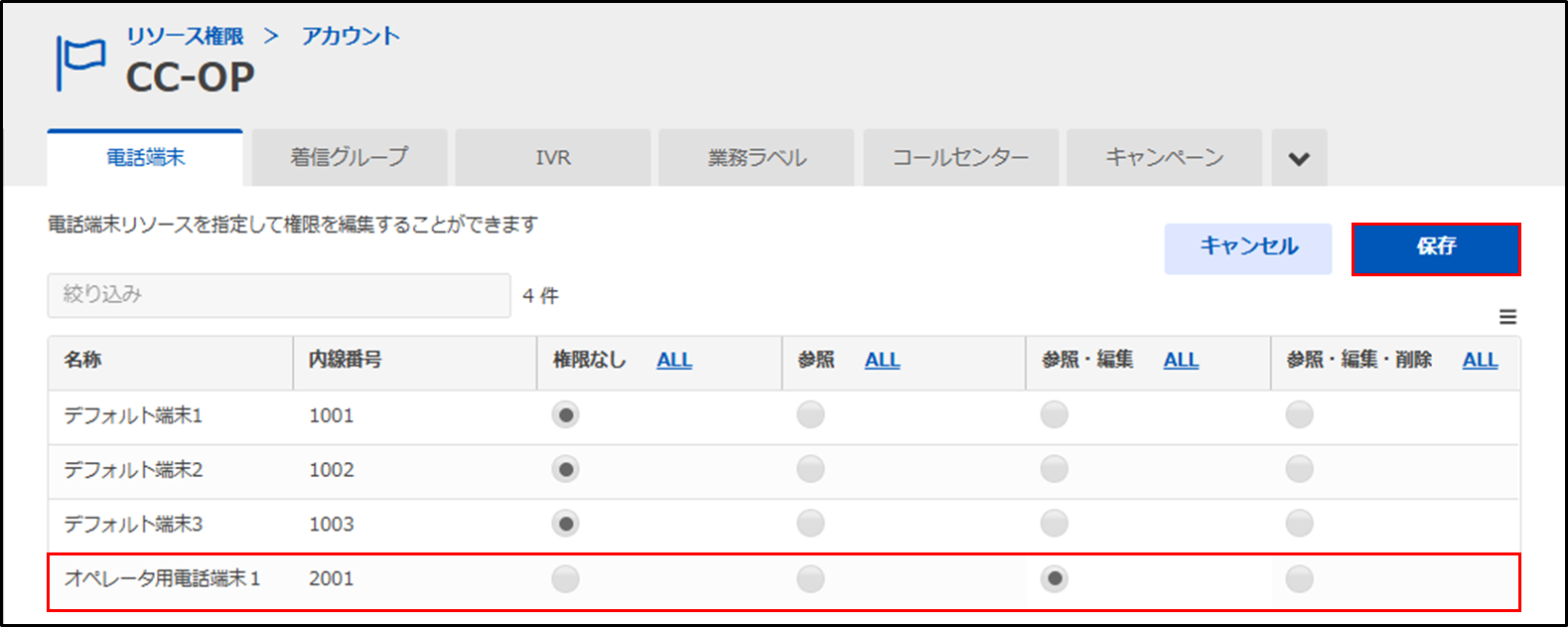Open the リソース権限 breadcrumb link
Viewport: 1568px width, 627px height.
point(185,36)
